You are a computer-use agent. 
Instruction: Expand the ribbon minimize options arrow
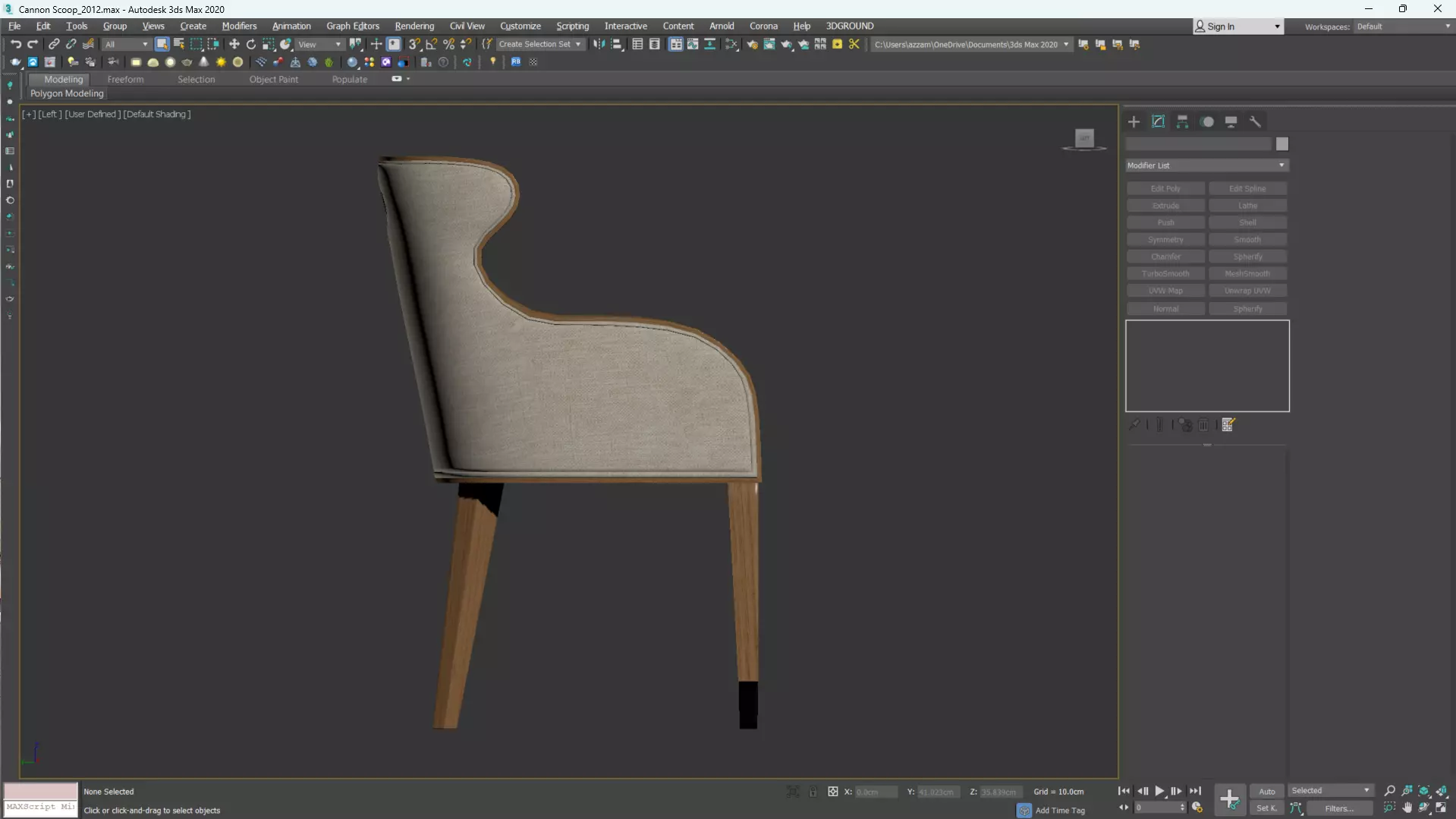(x=408, y=79)
